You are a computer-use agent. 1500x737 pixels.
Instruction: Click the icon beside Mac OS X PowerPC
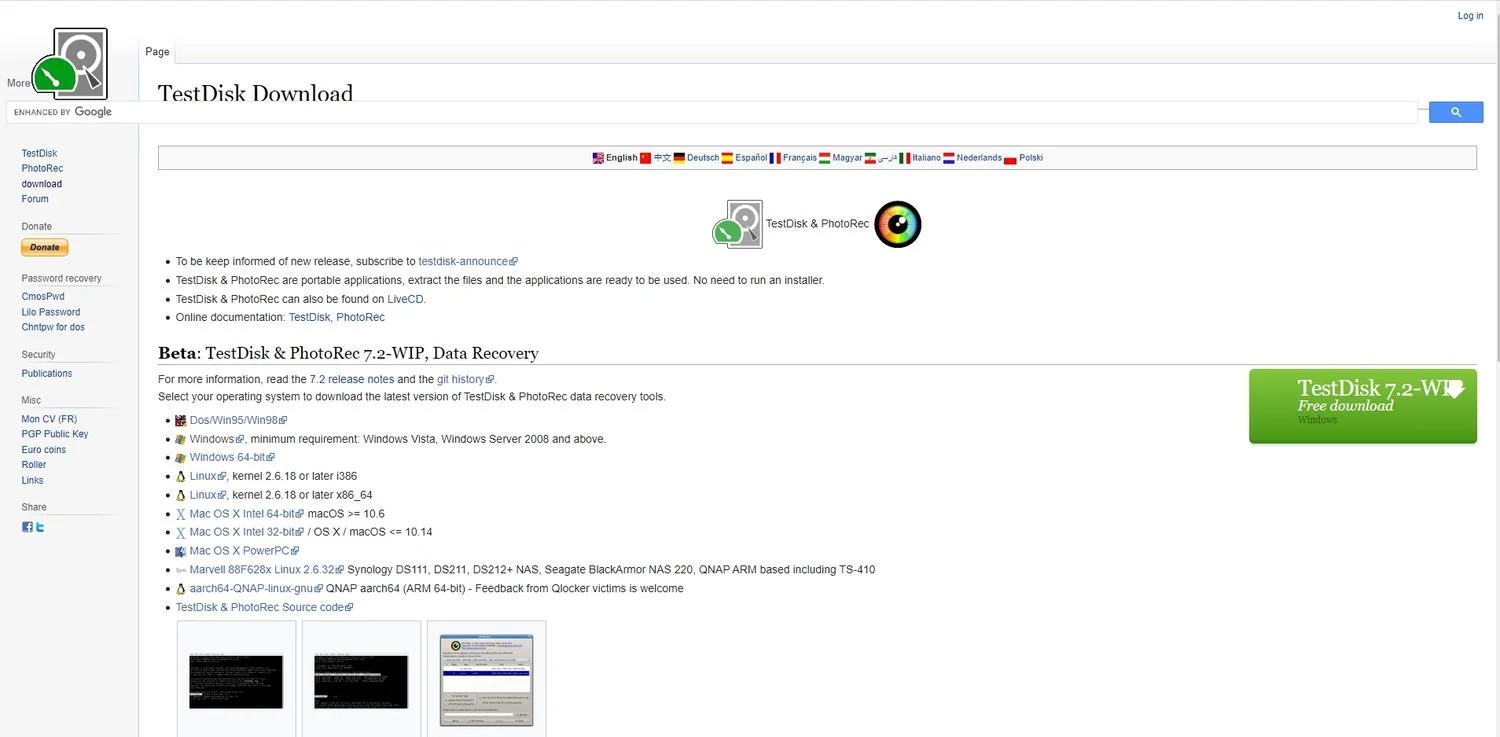[x=181, y=551]
